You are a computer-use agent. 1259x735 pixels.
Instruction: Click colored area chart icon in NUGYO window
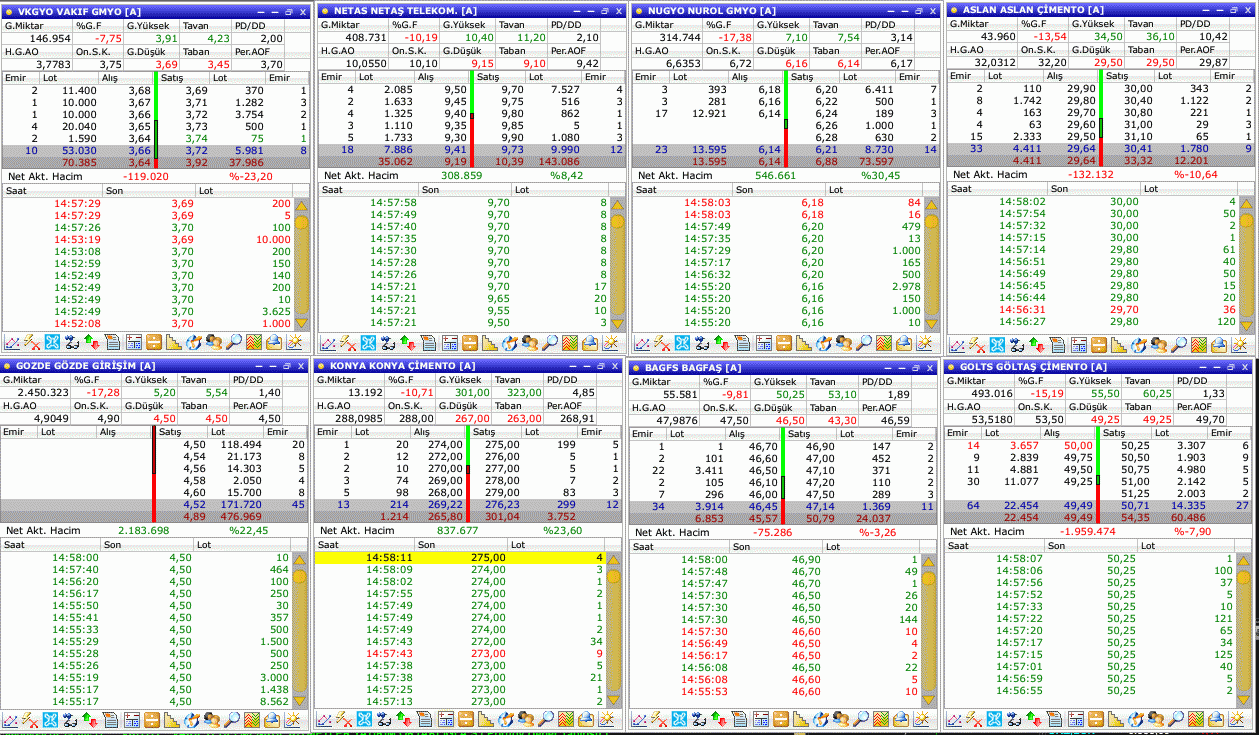tap(882, 343)
